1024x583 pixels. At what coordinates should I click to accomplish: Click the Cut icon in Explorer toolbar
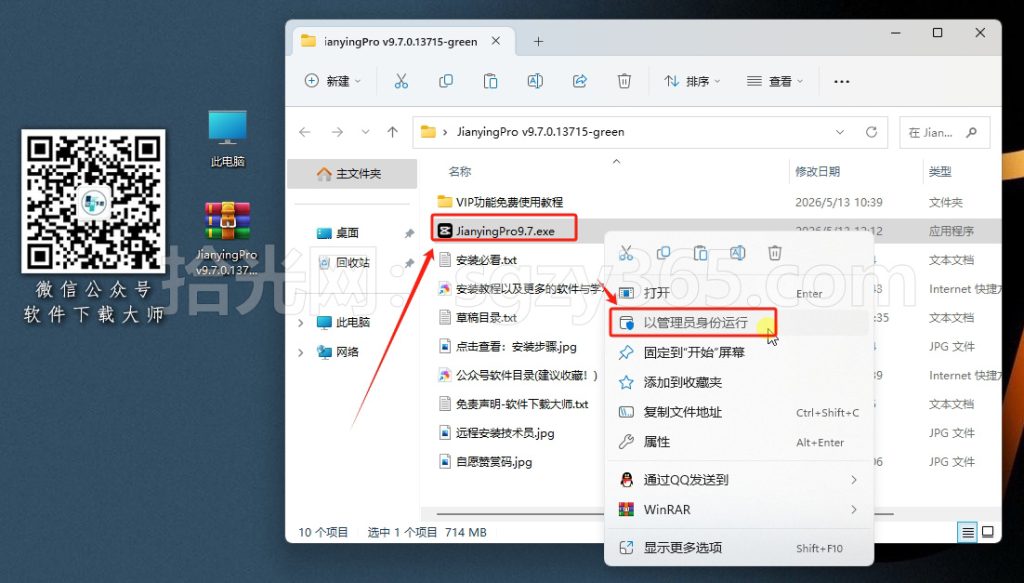coord(401,81)
